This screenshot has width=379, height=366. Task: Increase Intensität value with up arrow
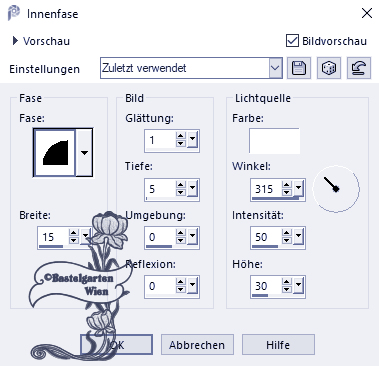287,233
